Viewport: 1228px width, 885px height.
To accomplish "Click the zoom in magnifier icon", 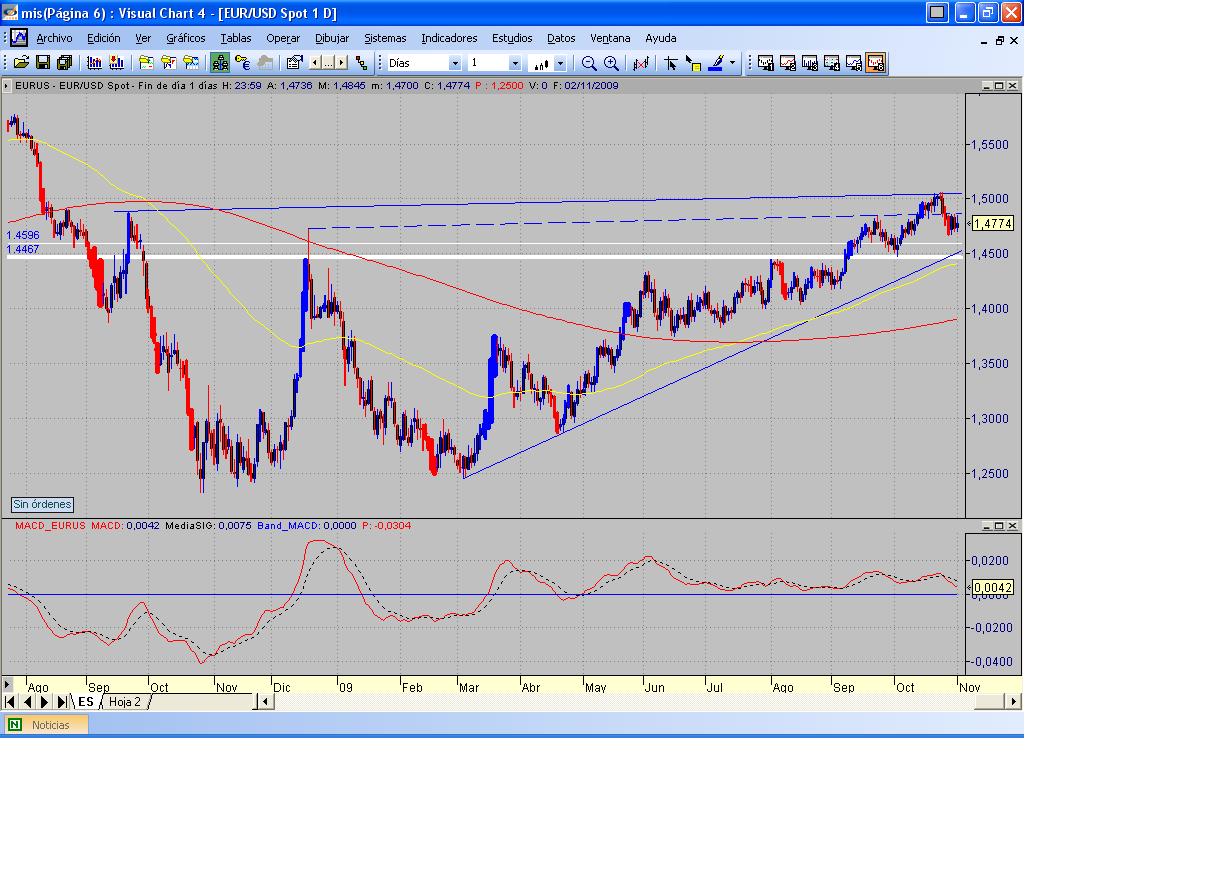I will click(x=611, y=63).
